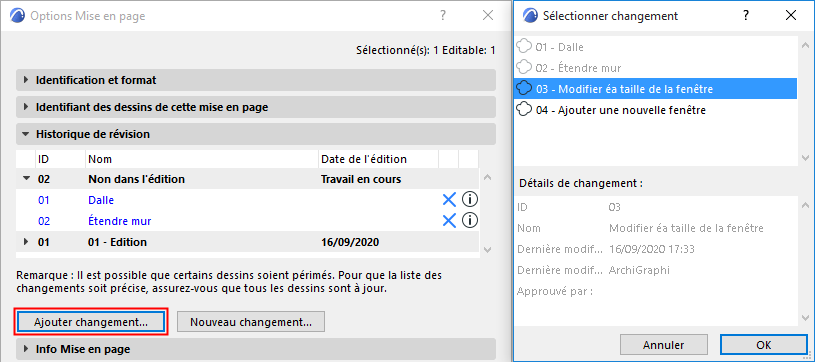
Task: Click the Ajouter changement... button
Action: coord(91,321)
